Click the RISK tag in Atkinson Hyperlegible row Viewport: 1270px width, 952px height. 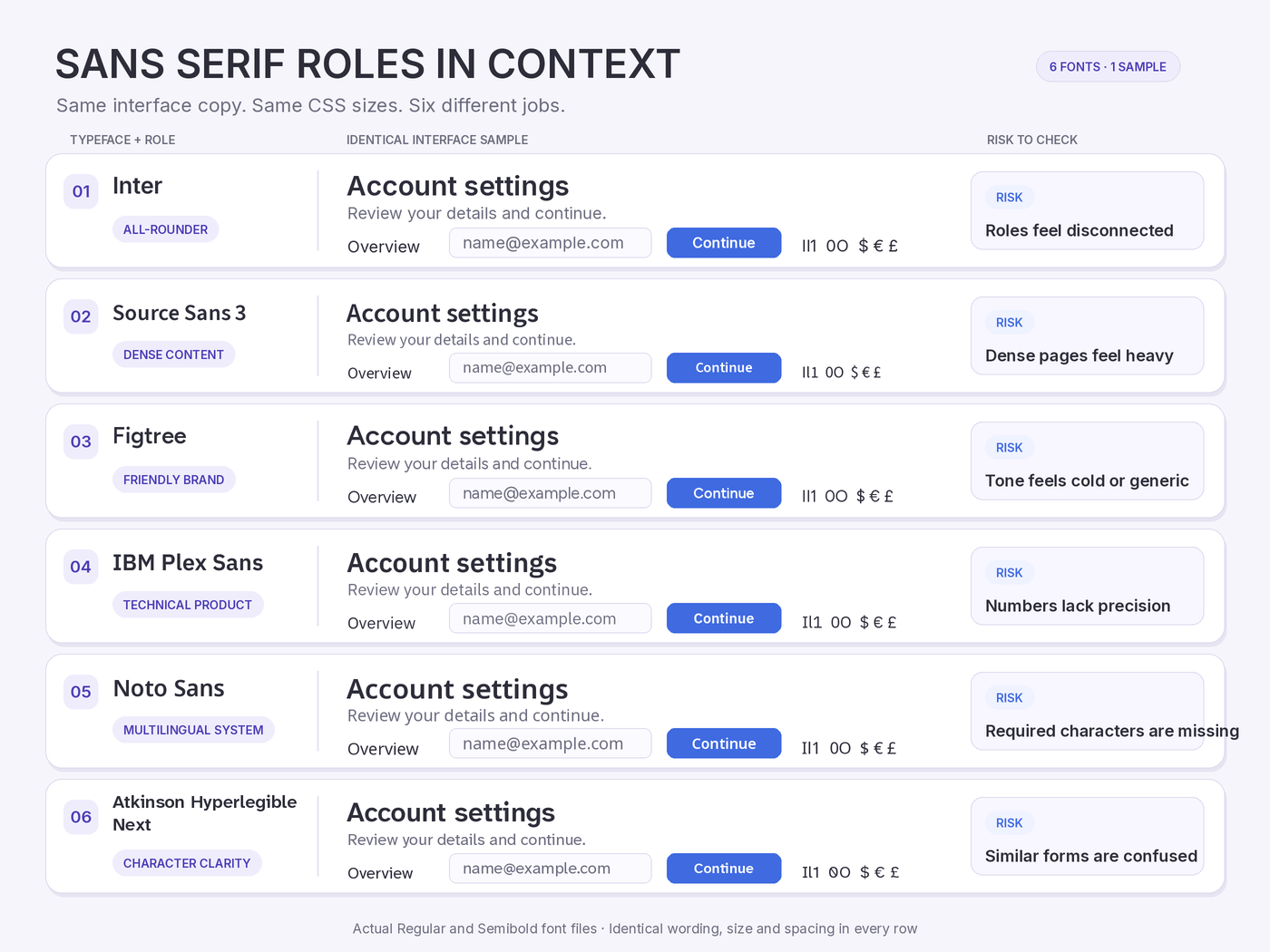[x=1009, y=823]
